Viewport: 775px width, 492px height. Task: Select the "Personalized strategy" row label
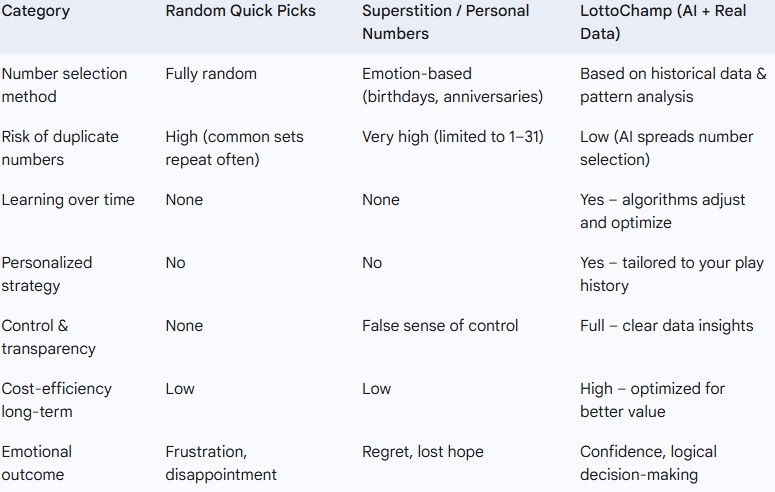(47, 274)
